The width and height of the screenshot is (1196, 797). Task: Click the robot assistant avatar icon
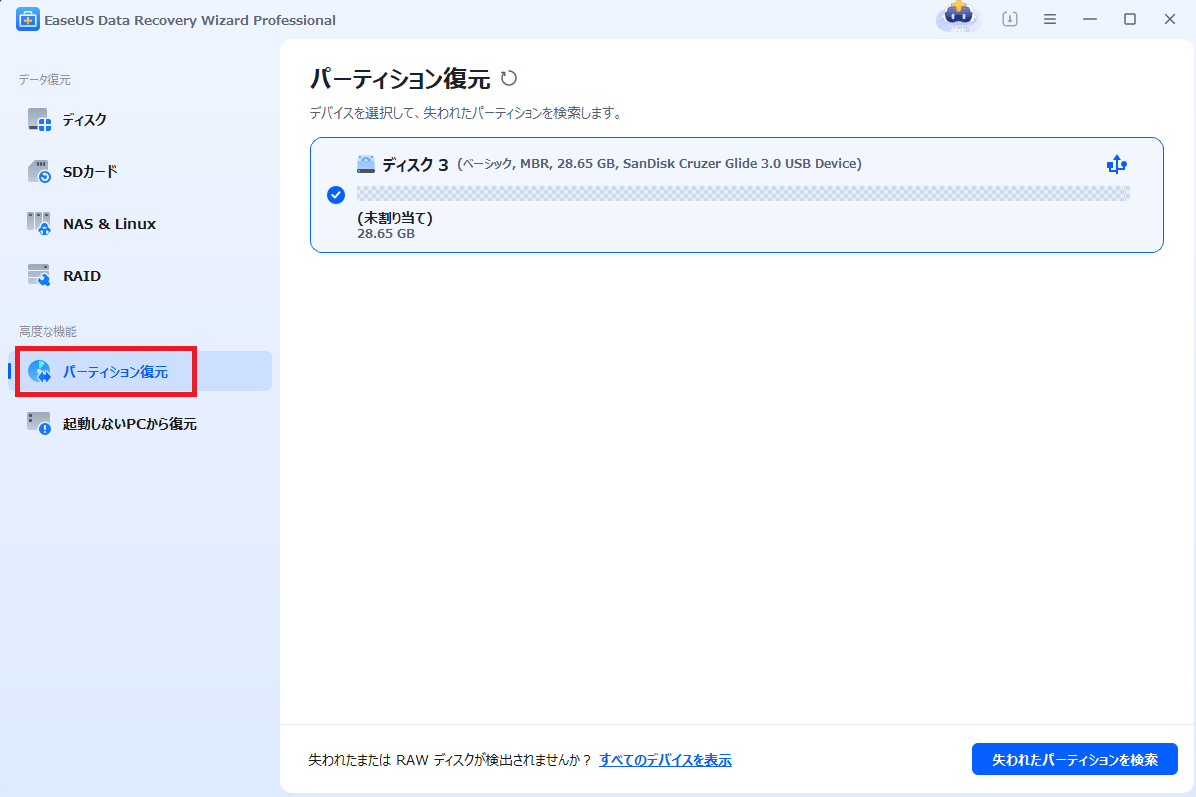[x=958, y=17]
